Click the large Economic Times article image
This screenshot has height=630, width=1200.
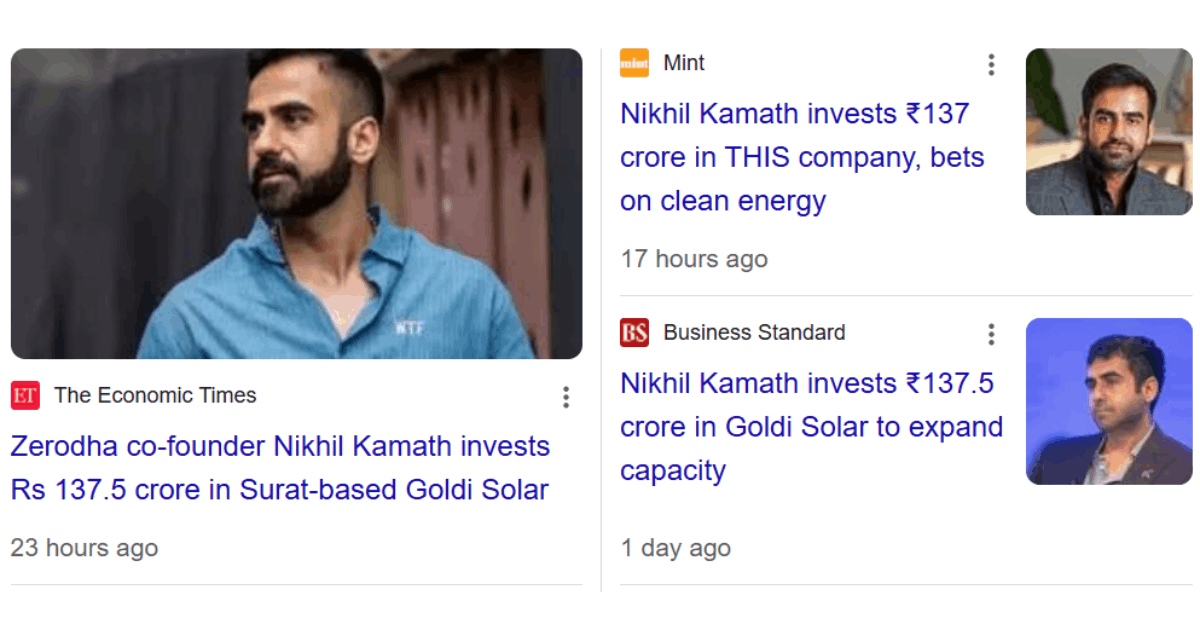[x=296, y=204]
